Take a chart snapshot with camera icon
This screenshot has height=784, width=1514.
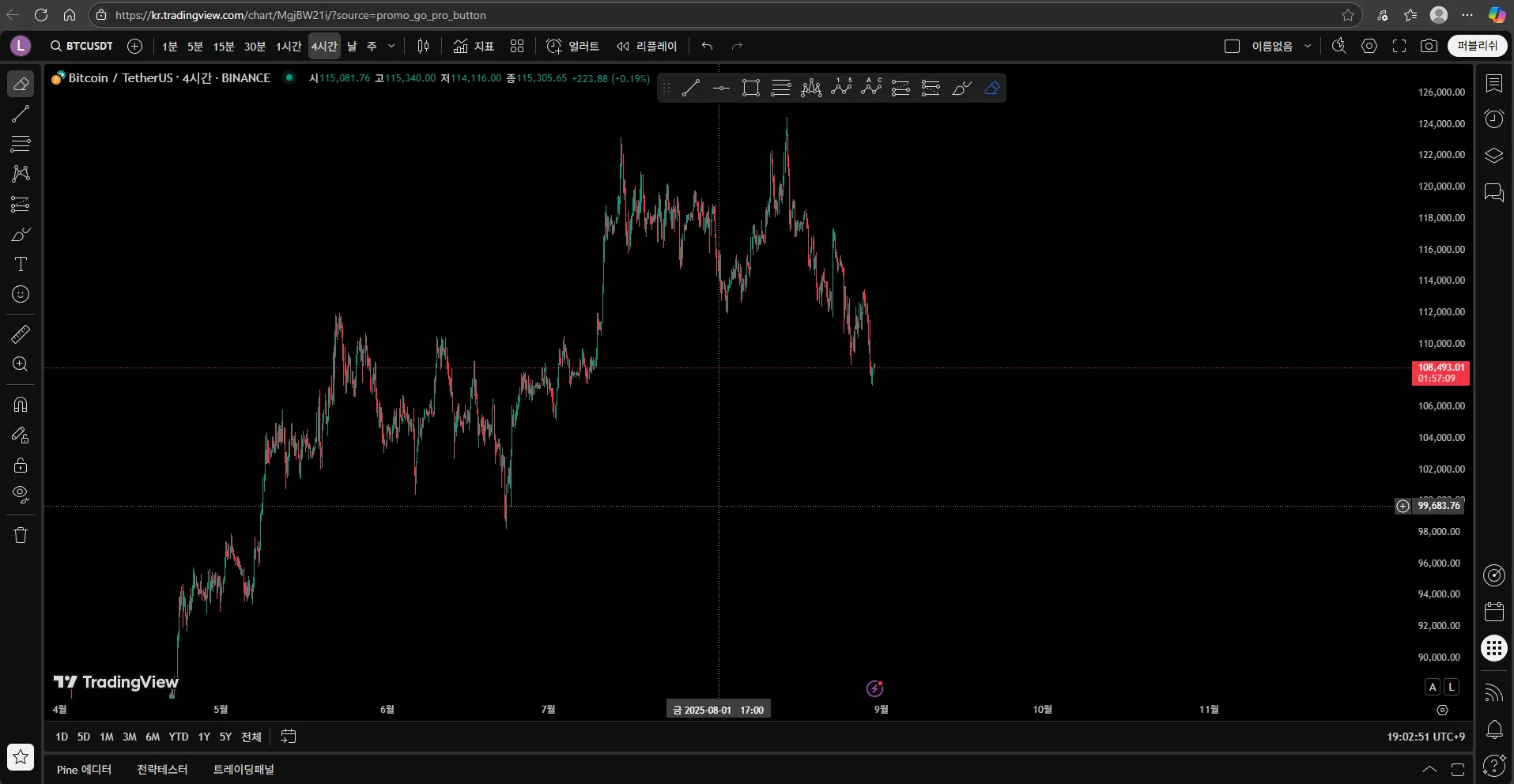point(1429,46)
